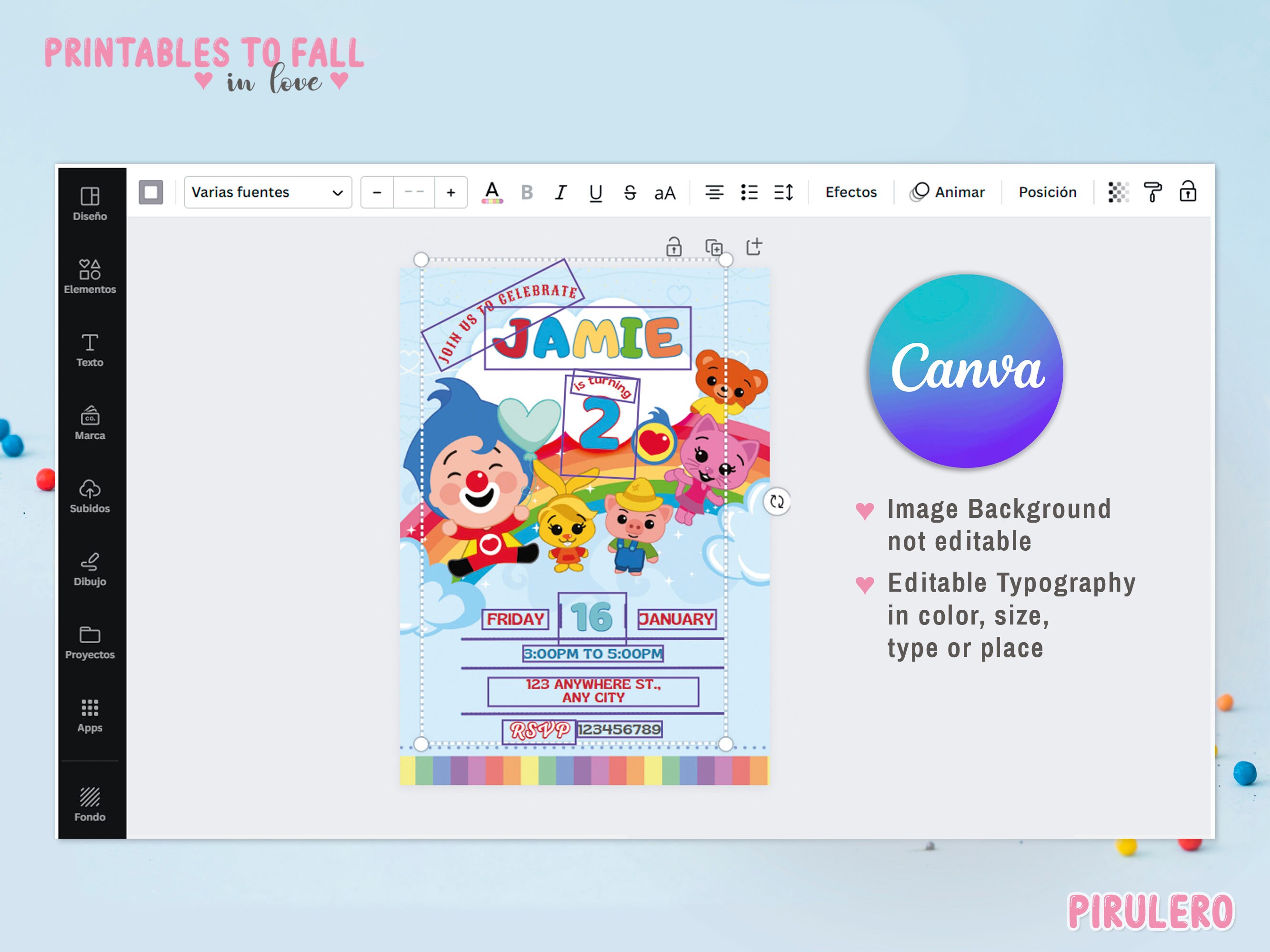Click the rotate handle beside the selection

[x=777, y=502]
